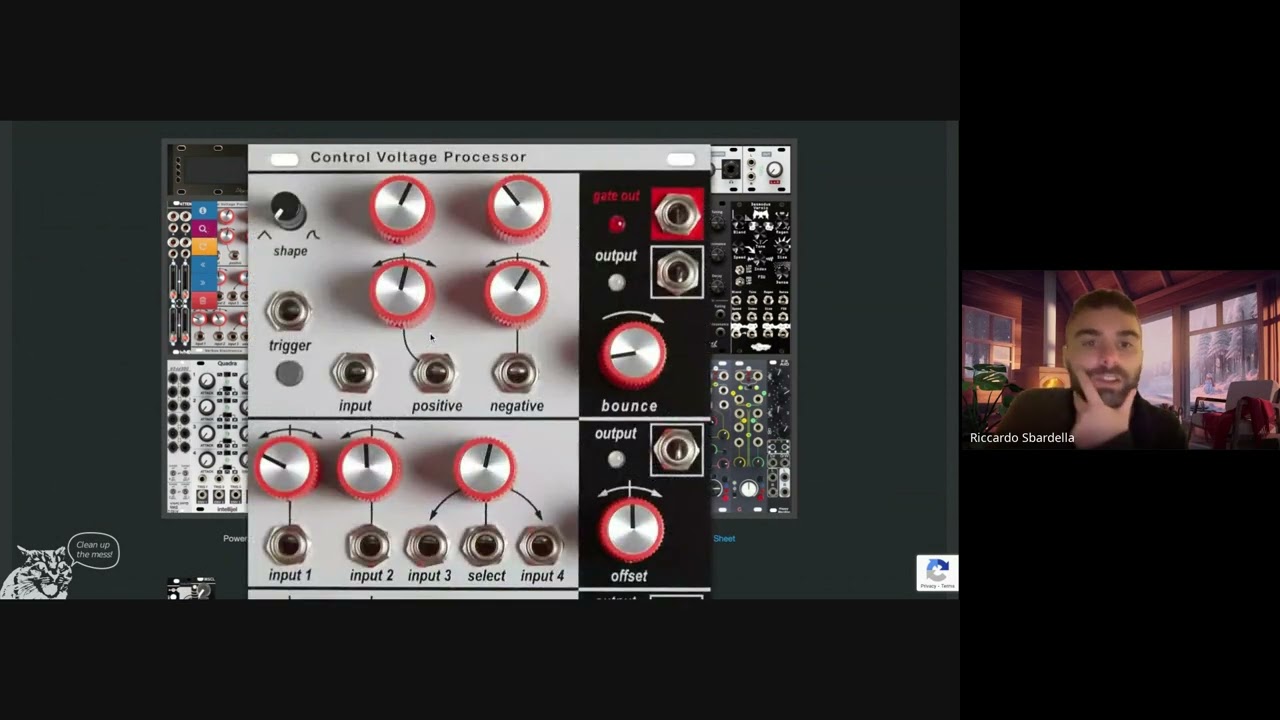The width and height of the screenshot is (1280, 720).
Task: Click the Power link below the rack
Action: (235, 538)
